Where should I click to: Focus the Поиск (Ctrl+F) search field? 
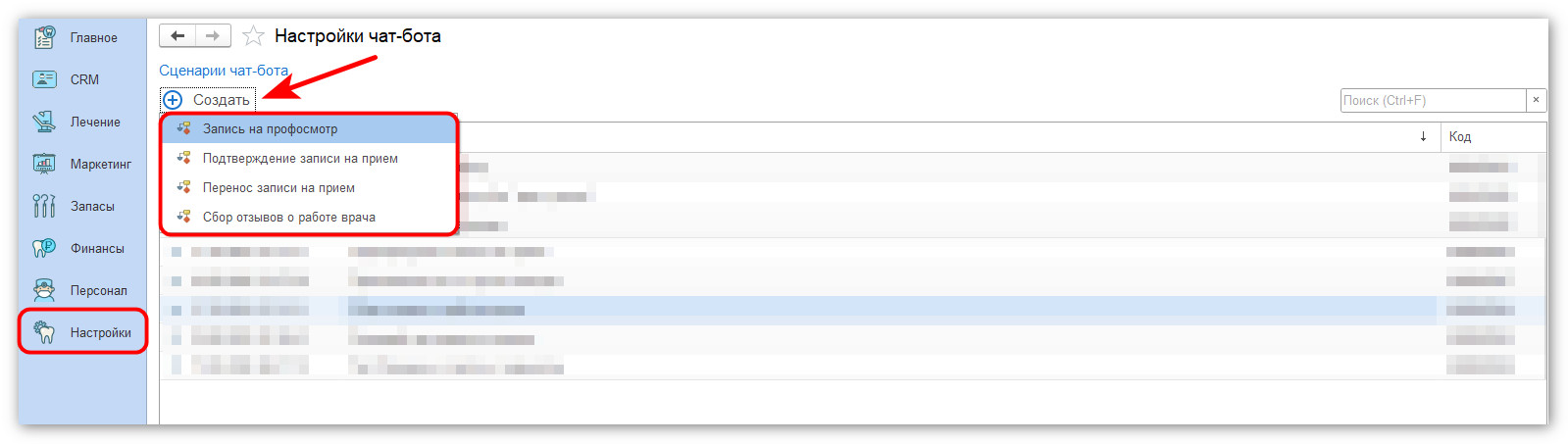click(x=1433, y=100)
